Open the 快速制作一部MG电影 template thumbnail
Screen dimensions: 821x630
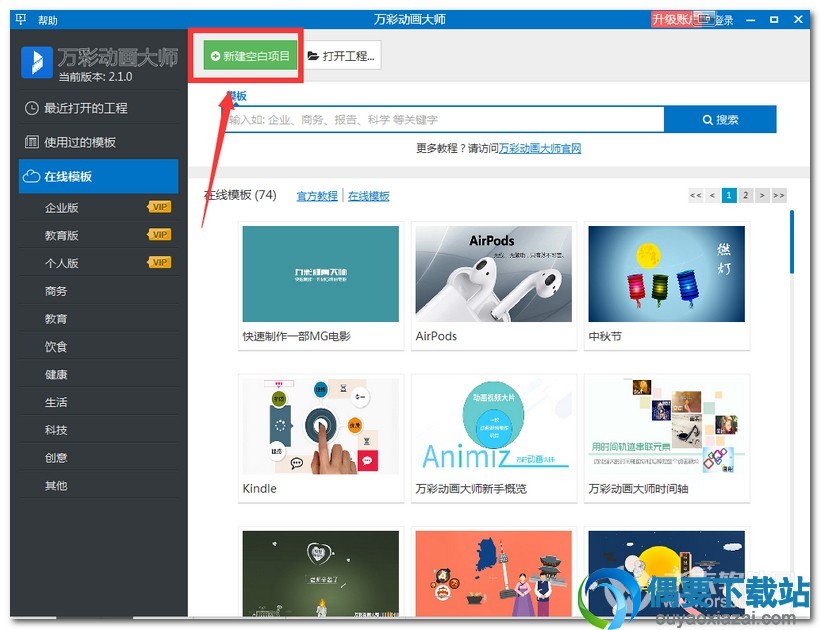320,274
